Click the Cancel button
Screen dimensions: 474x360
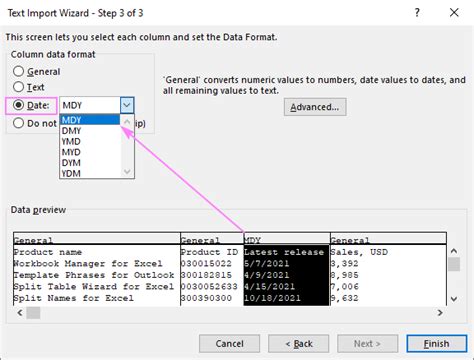[x=229, y=344]
